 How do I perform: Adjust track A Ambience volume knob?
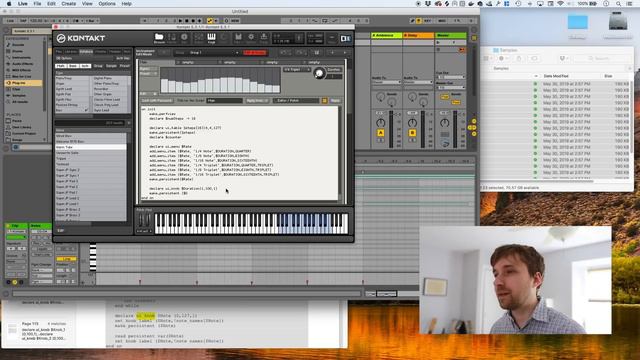[x=380, y=122]
